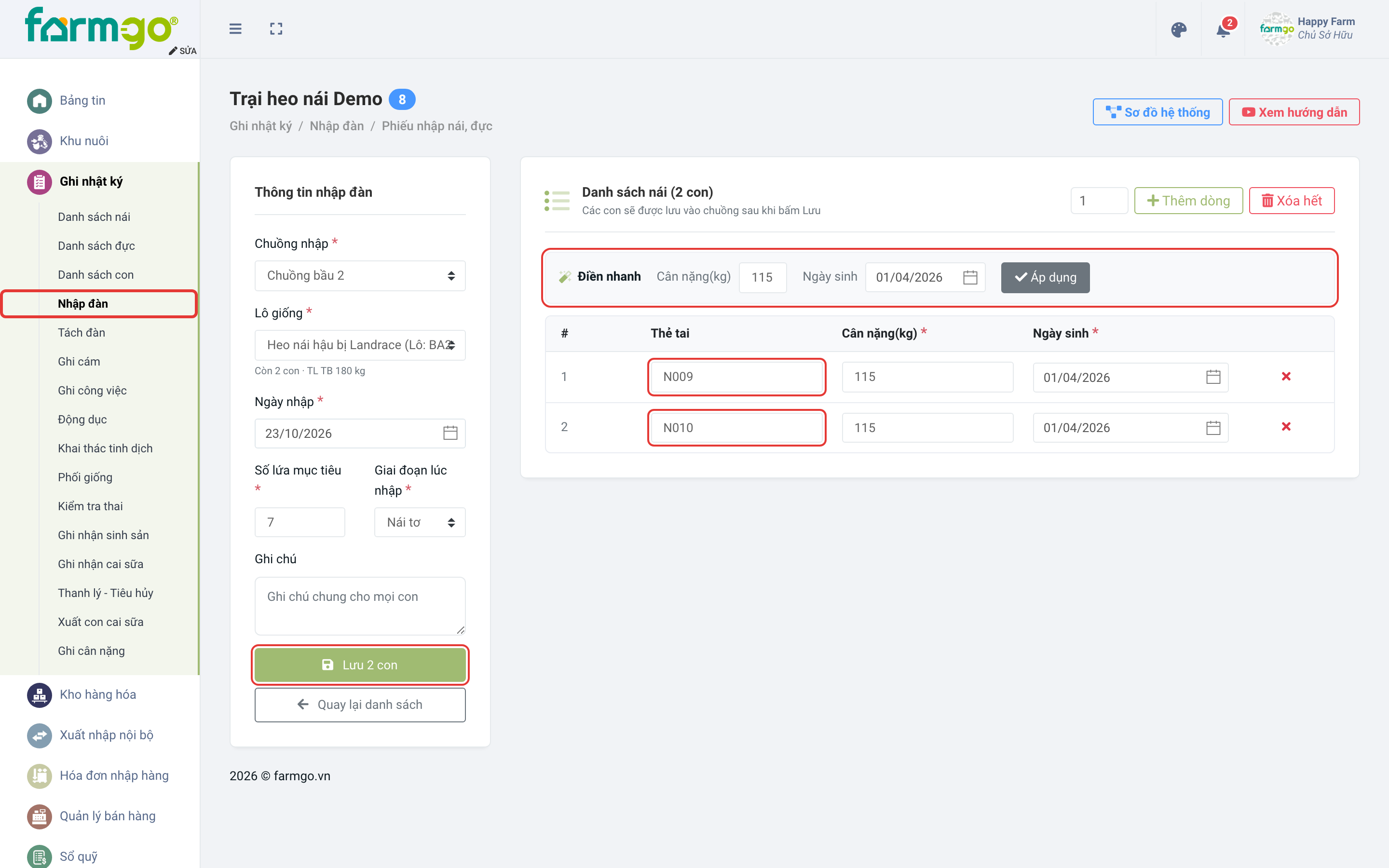Click the Khu nuôi sidebar icon
Screen dimensions: 1389x868
click(39, 141)
